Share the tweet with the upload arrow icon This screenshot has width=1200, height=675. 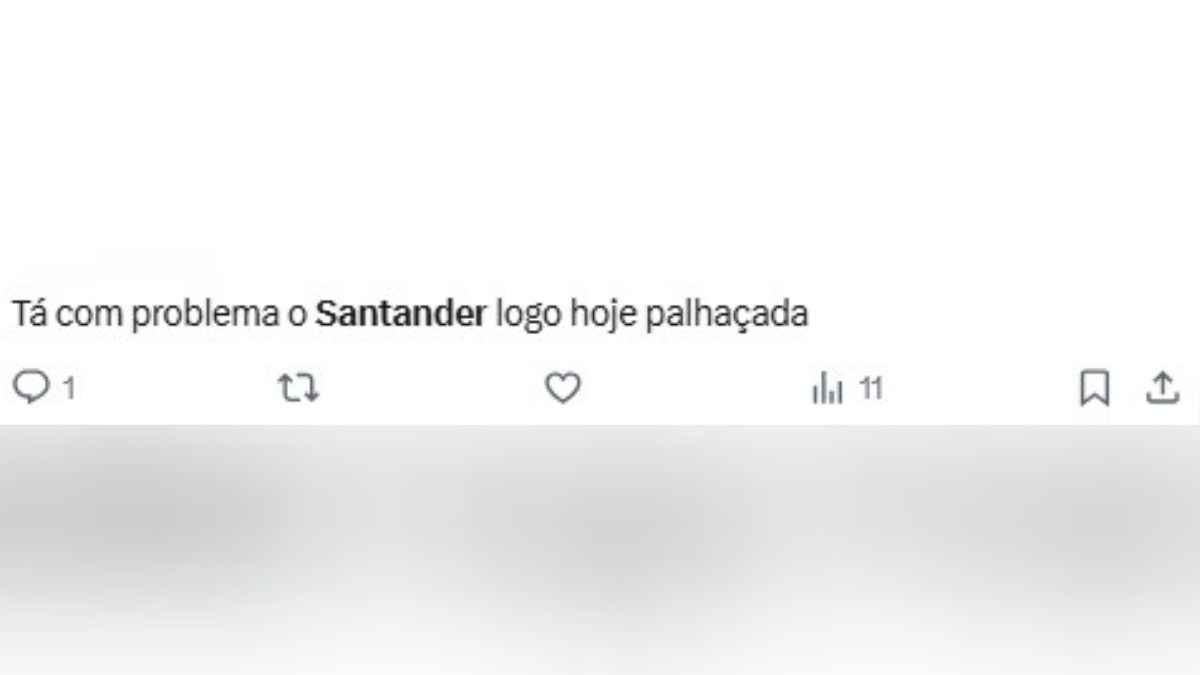click(x=1162, y=388)
